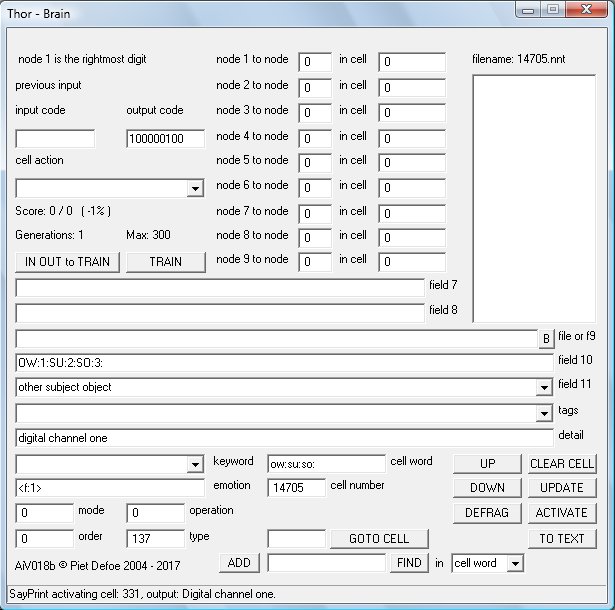615x610 pixels.
Task: Open the tags dropdown list
Action: 544,413
